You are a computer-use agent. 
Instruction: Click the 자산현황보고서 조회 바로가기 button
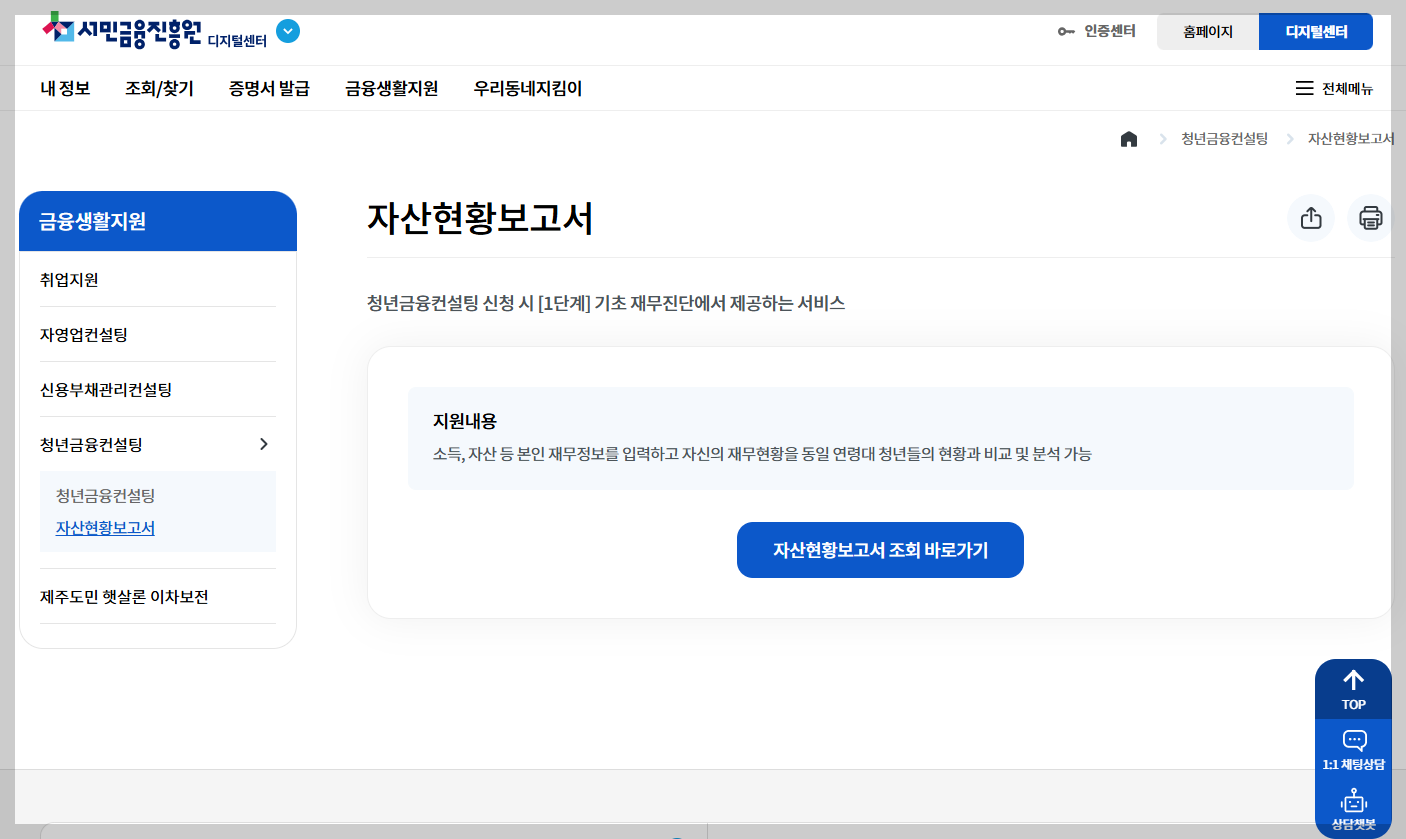[879, 549]
